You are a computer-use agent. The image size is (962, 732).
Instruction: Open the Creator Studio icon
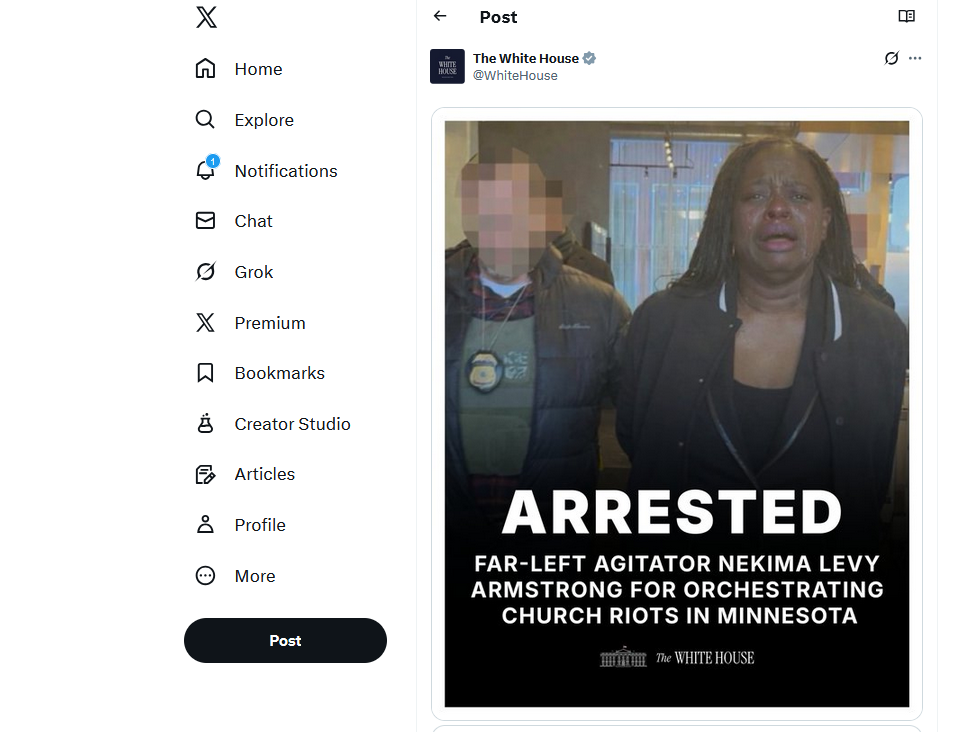coord(206,423)
